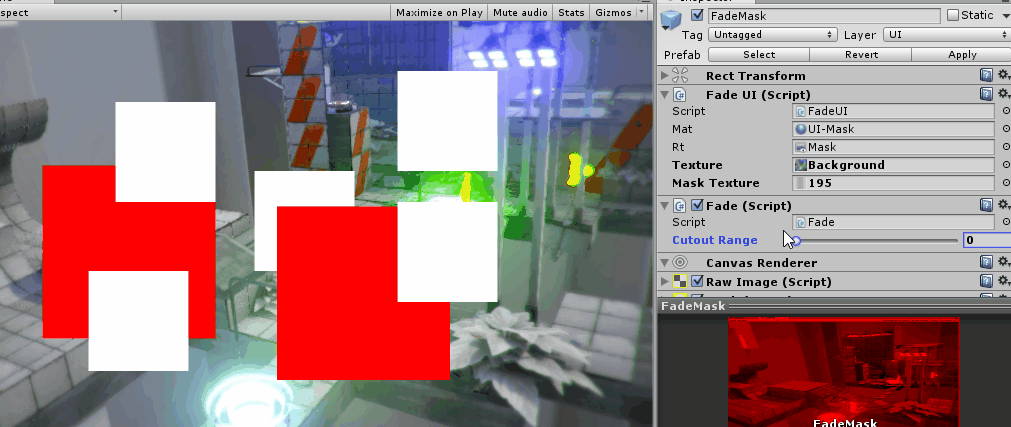Open the Rect Transform help reference icon

(x=986, y=75)
